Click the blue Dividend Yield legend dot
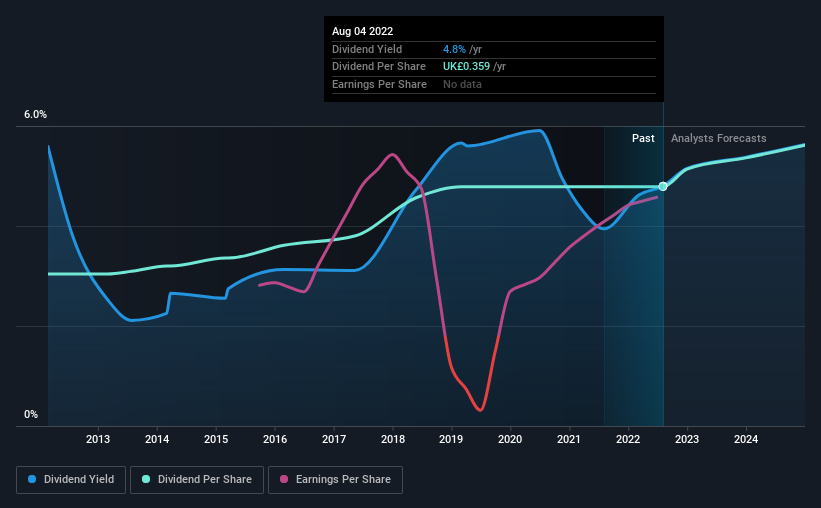The width and height of the screenshot is (821, 508). 32,479
